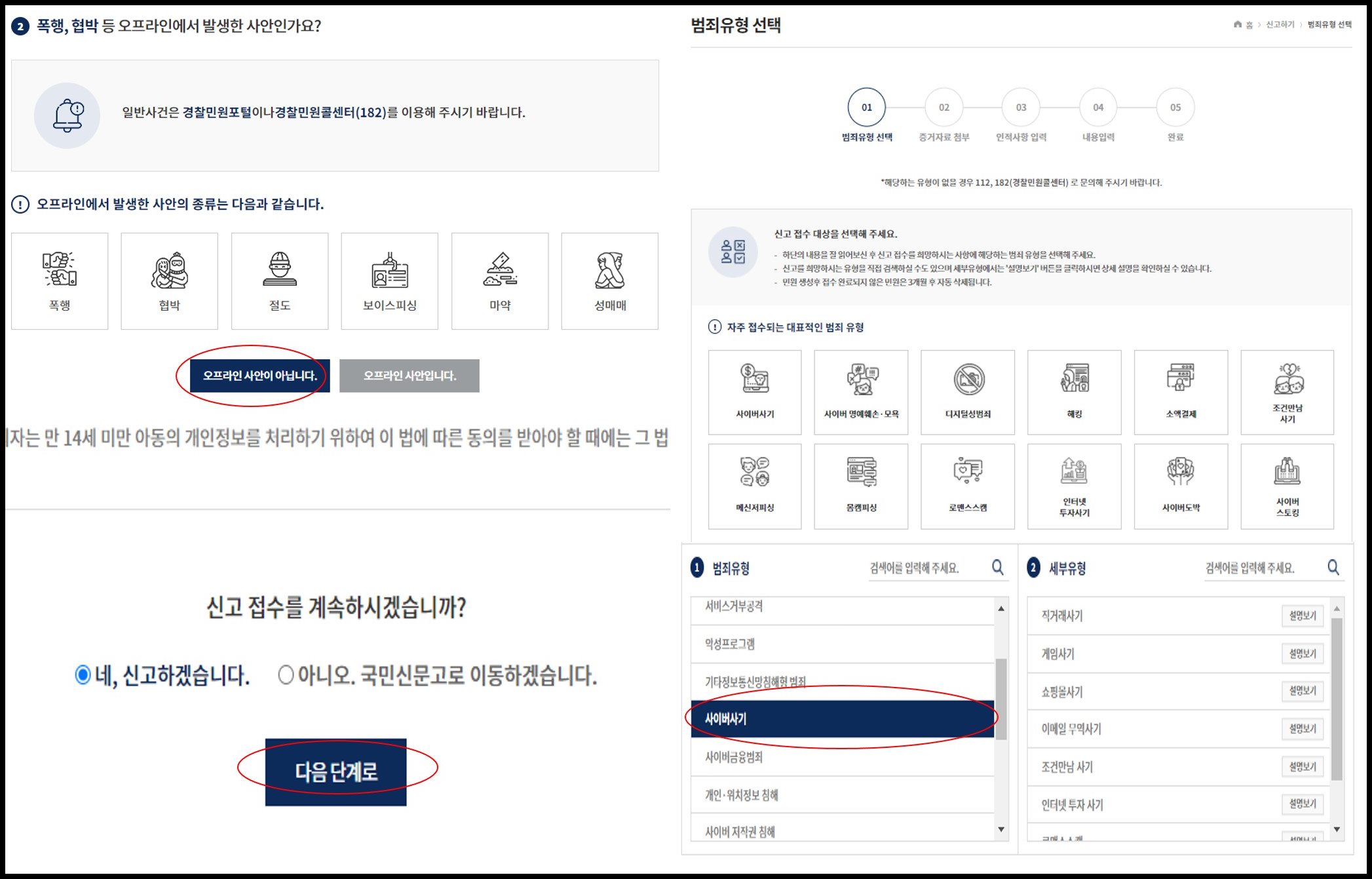The height and width of the screenshot is (879, 1372).
Task: Click 신고하기 breadcrumb link
Action: click(1279, 24)
